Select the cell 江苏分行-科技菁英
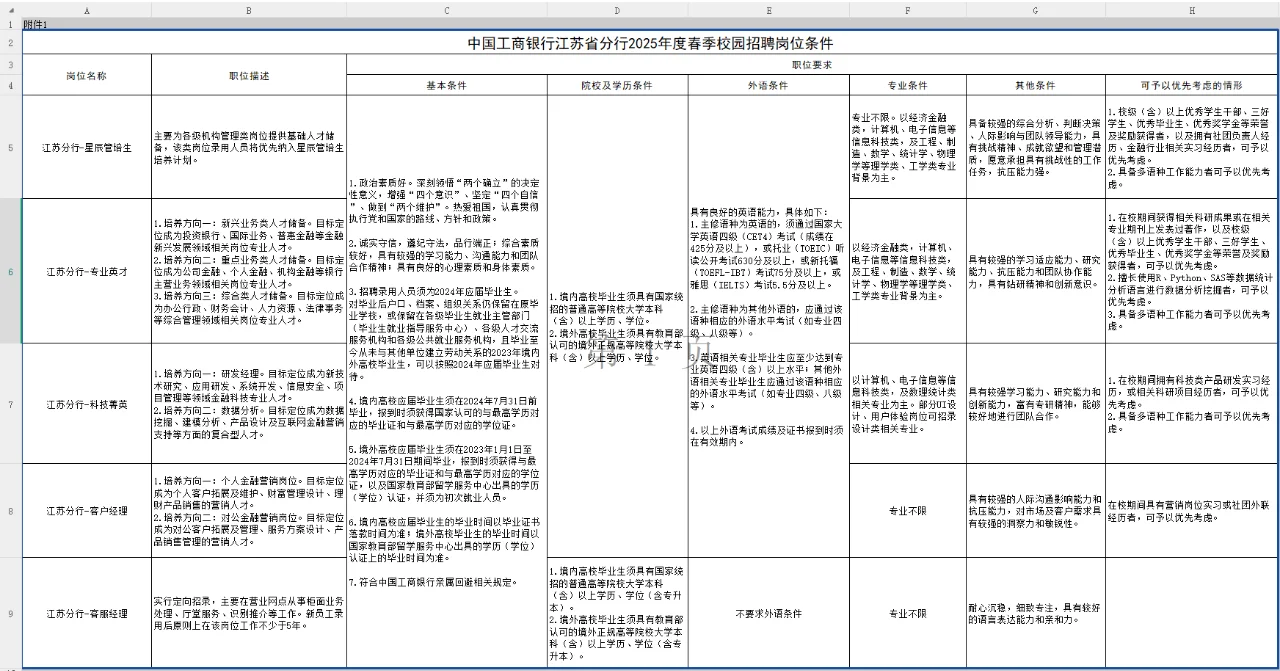Screen dimensions: 1280x671 (x=86, y=404)
